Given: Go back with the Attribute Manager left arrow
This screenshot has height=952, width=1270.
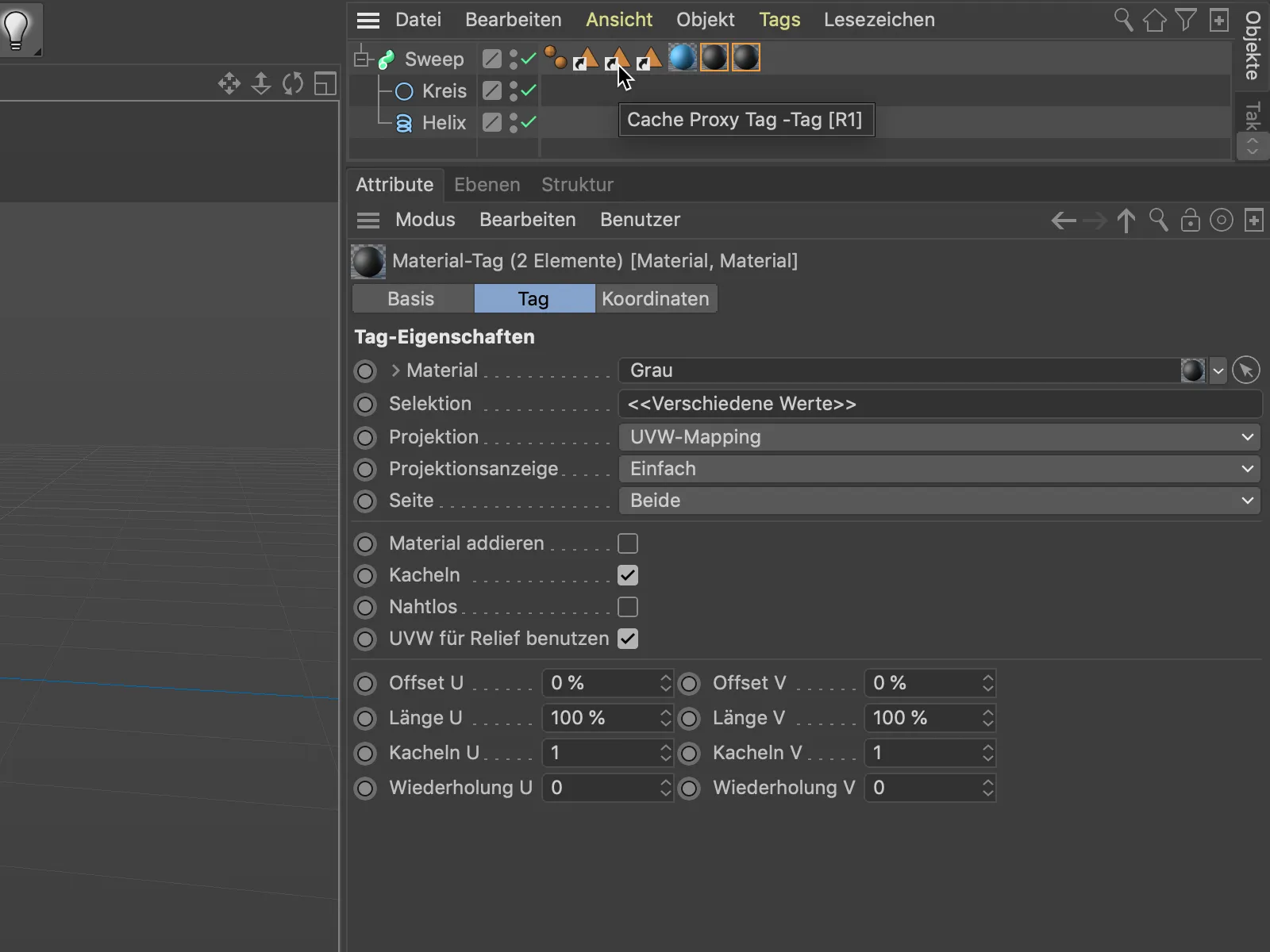Looking at the screenshot, I should [1064, 221].
